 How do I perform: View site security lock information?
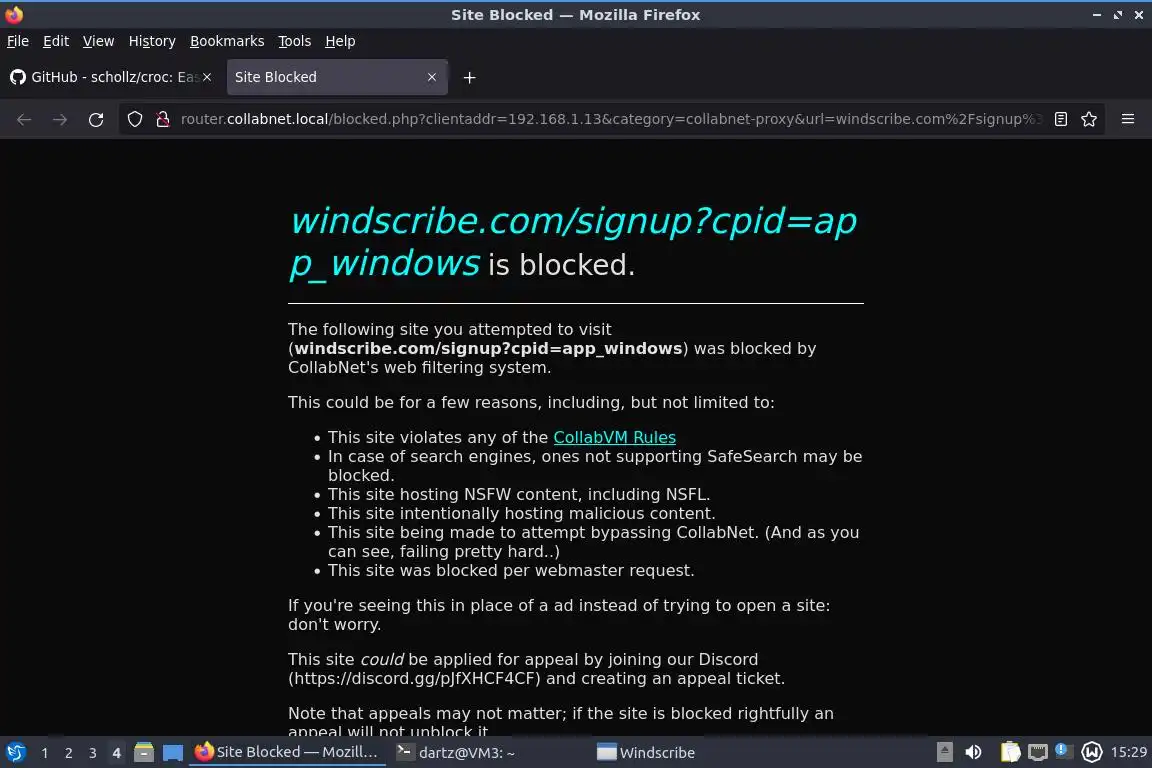coord(163,119)
